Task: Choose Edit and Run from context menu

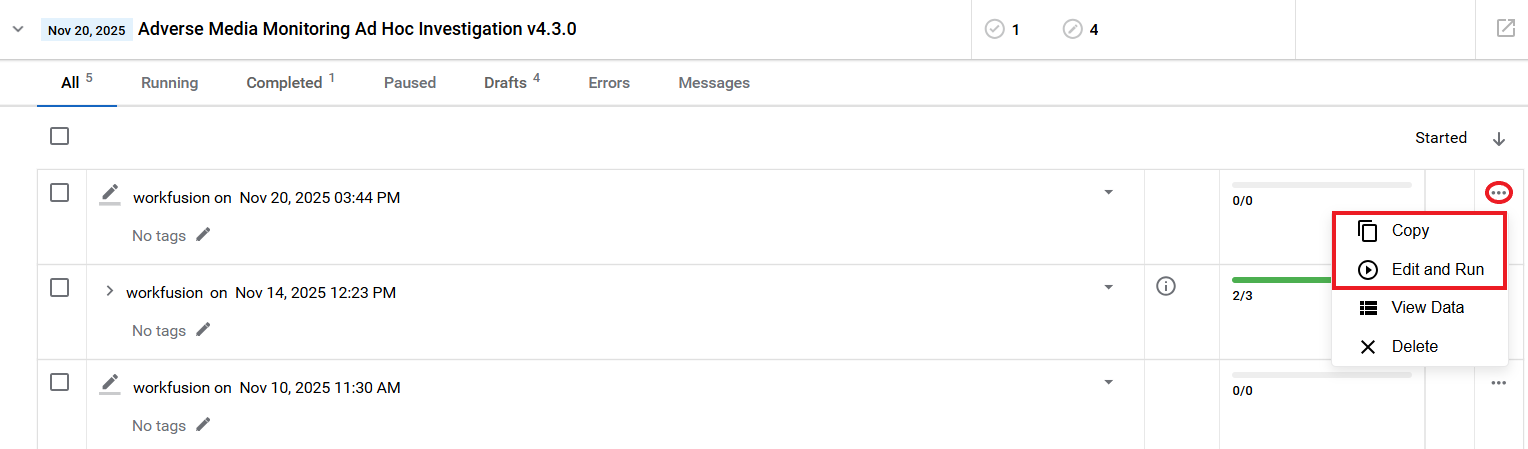Action: point(1419,269)
